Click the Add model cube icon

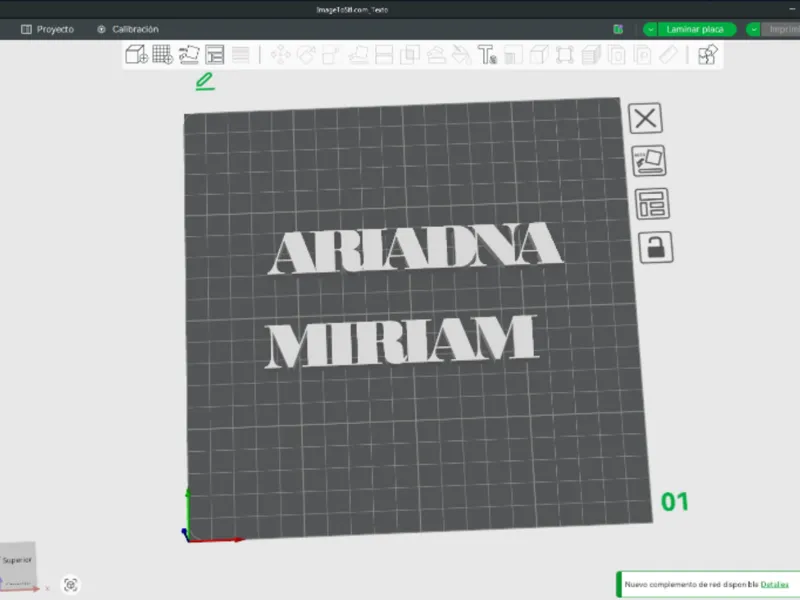136,54
